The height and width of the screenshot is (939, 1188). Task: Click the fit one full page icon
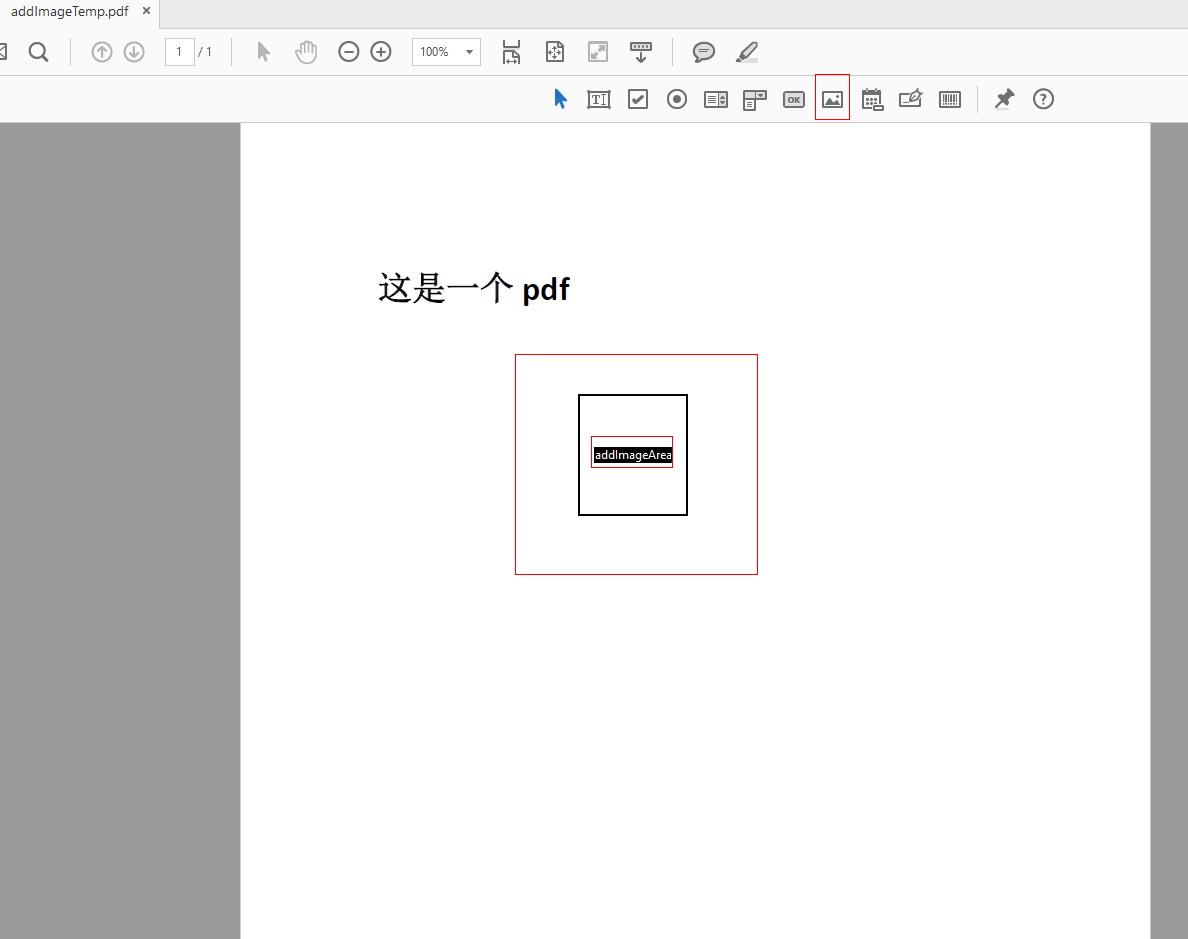(x=555, y=52)
